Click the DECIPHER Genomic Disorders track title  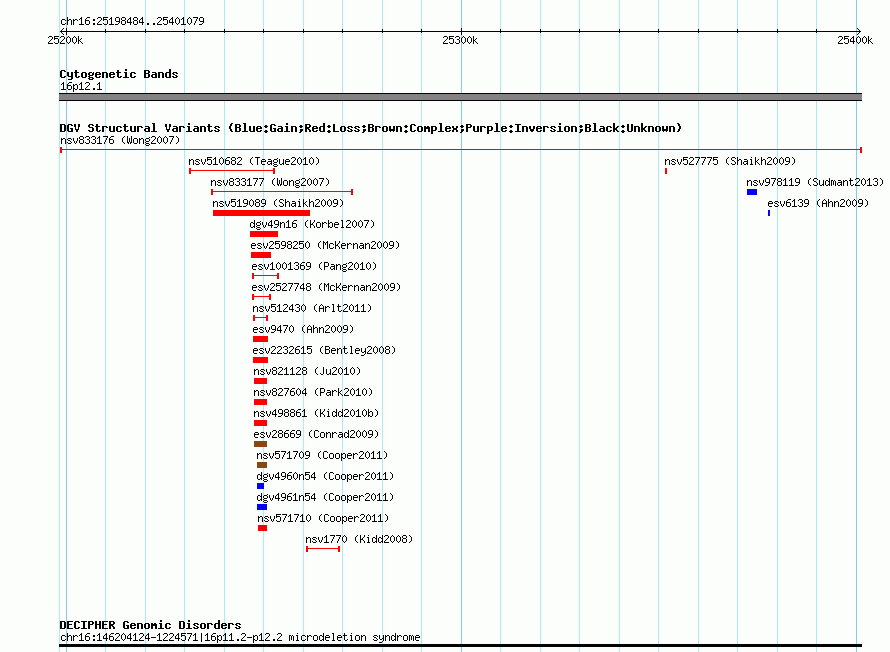click(x=150, y=625)
